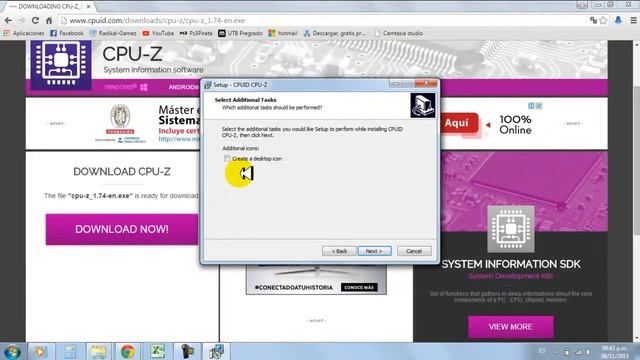Open the Camtasia studio bookmark
This screenshot has width=640, height=360.
(x=398, y=33)
